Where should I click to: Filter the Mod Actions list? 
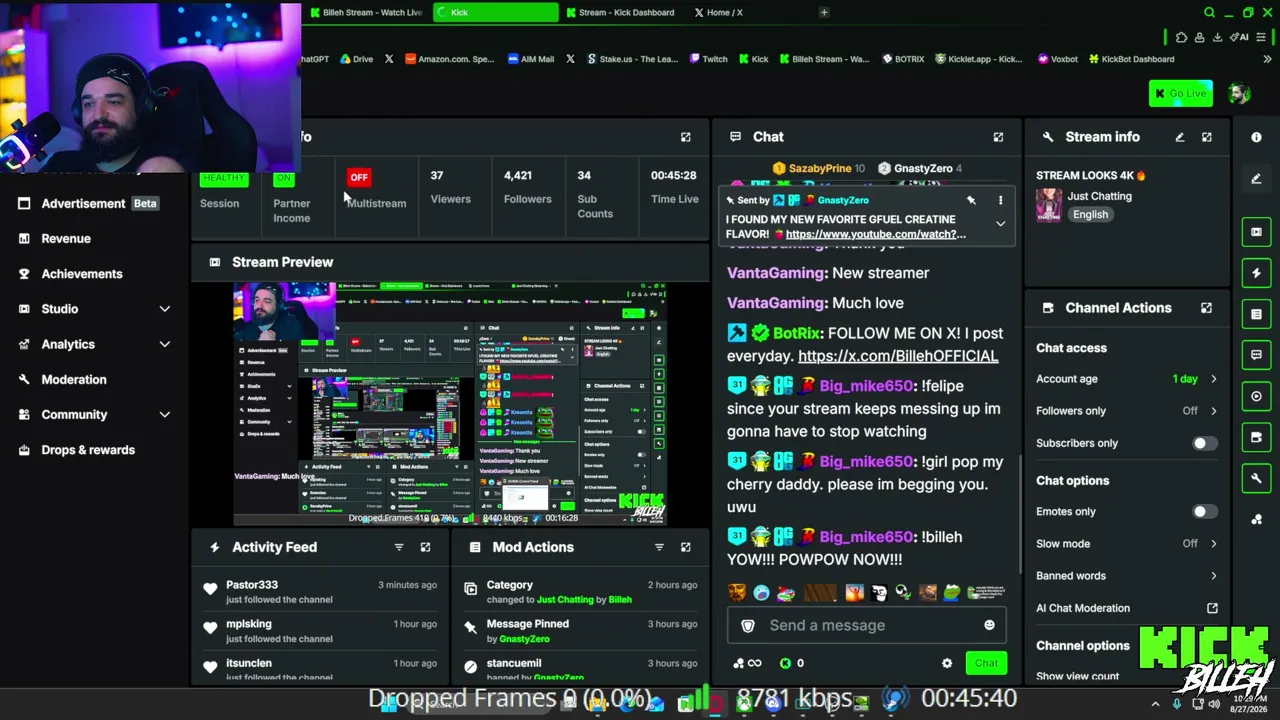click(659, 547)
